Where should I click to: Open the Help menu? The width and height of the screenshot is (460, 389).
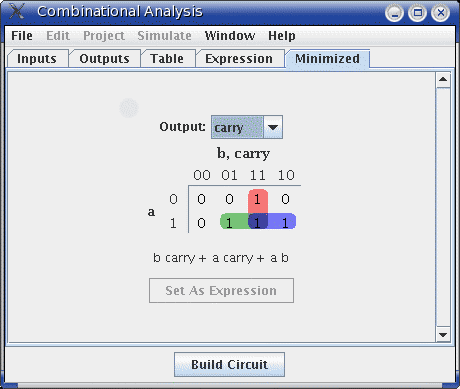click(x=282, y=36)
